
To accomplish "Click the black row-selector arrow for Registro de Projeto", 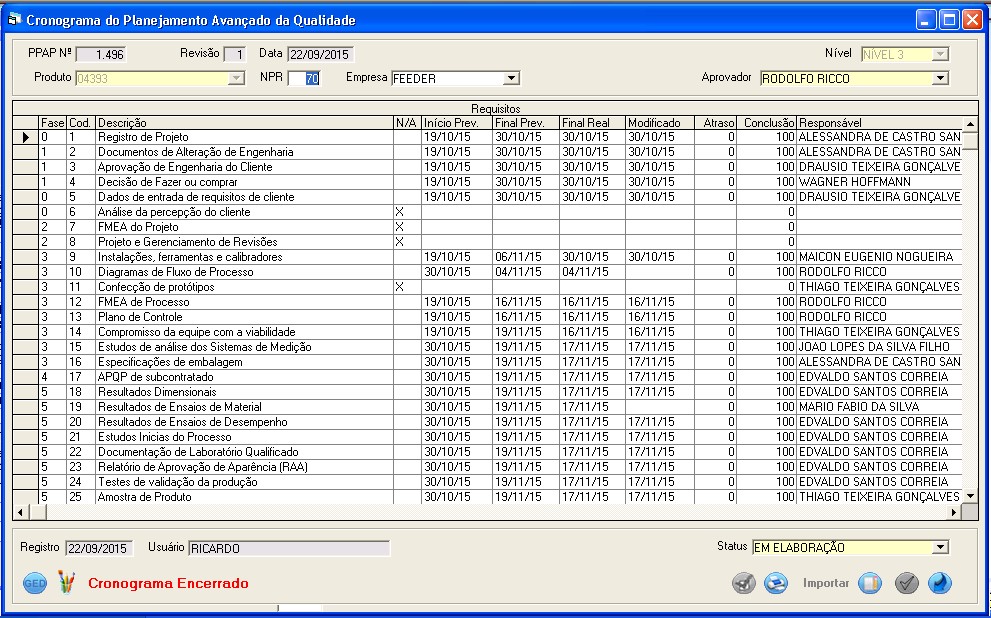I will click(x=26, y=137).
